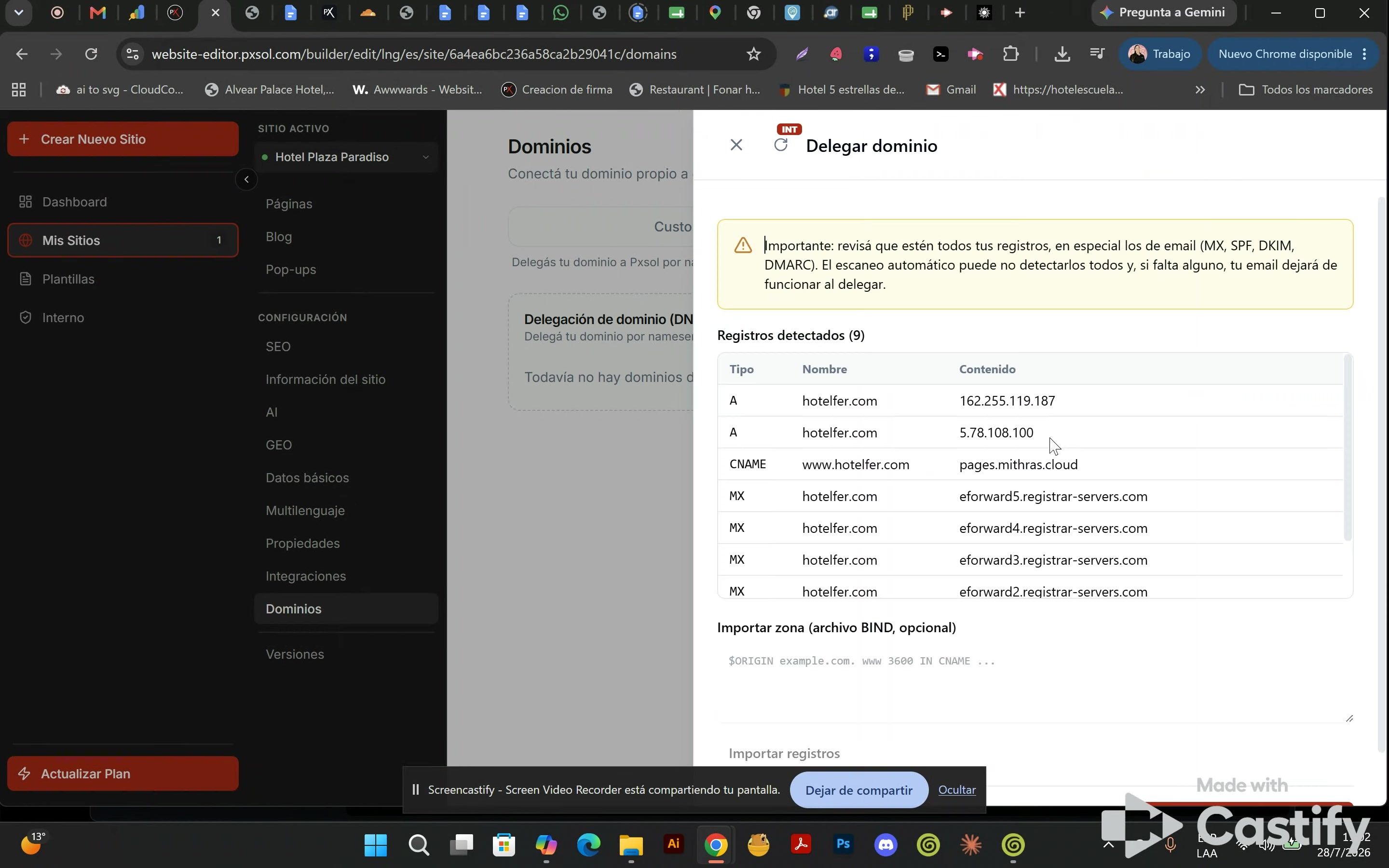Click the Crear Nuevo Sitio button

click(123, 139)
